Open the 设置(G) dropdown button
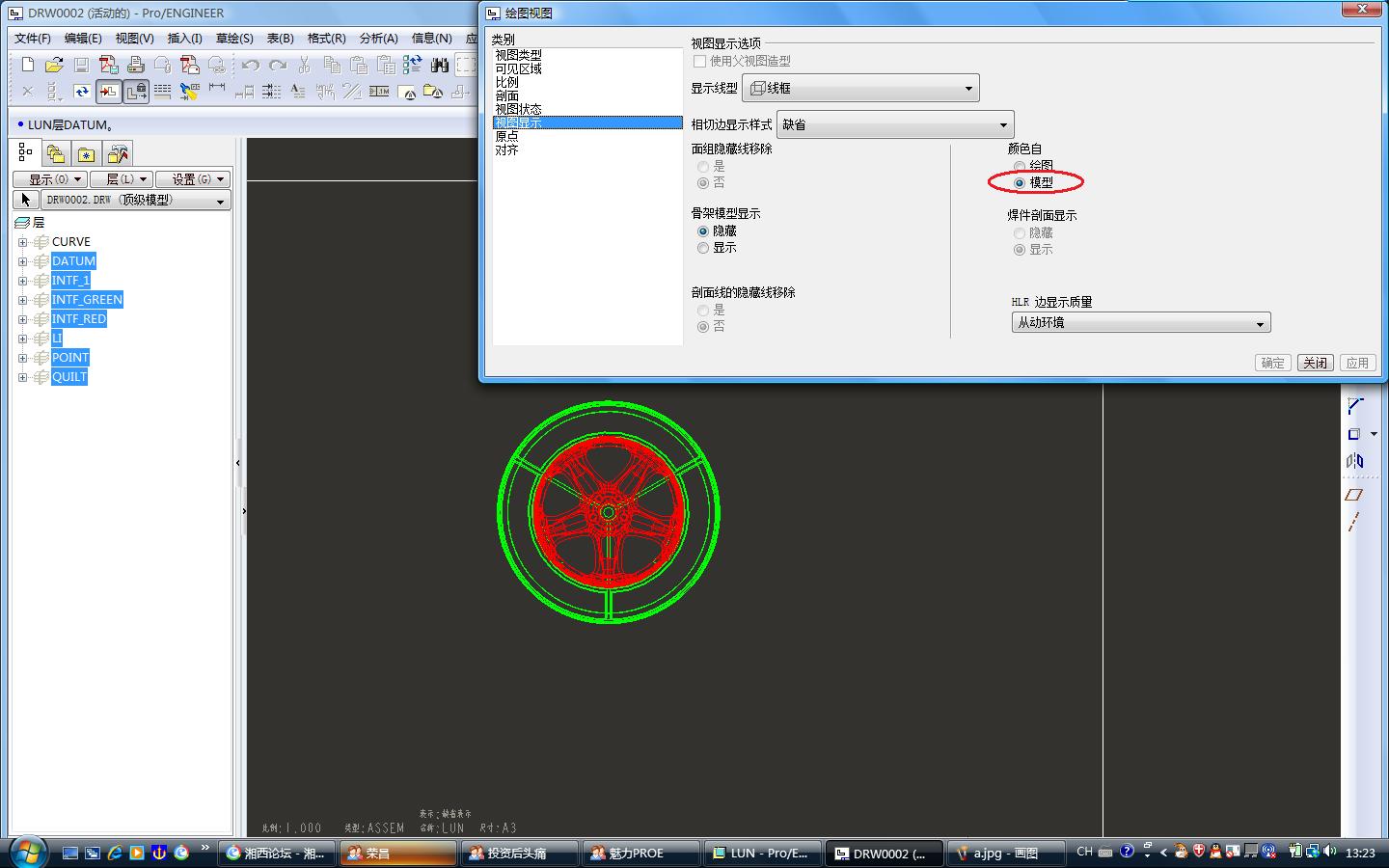This screenshot has height=868, width=1389. (193, 179)
